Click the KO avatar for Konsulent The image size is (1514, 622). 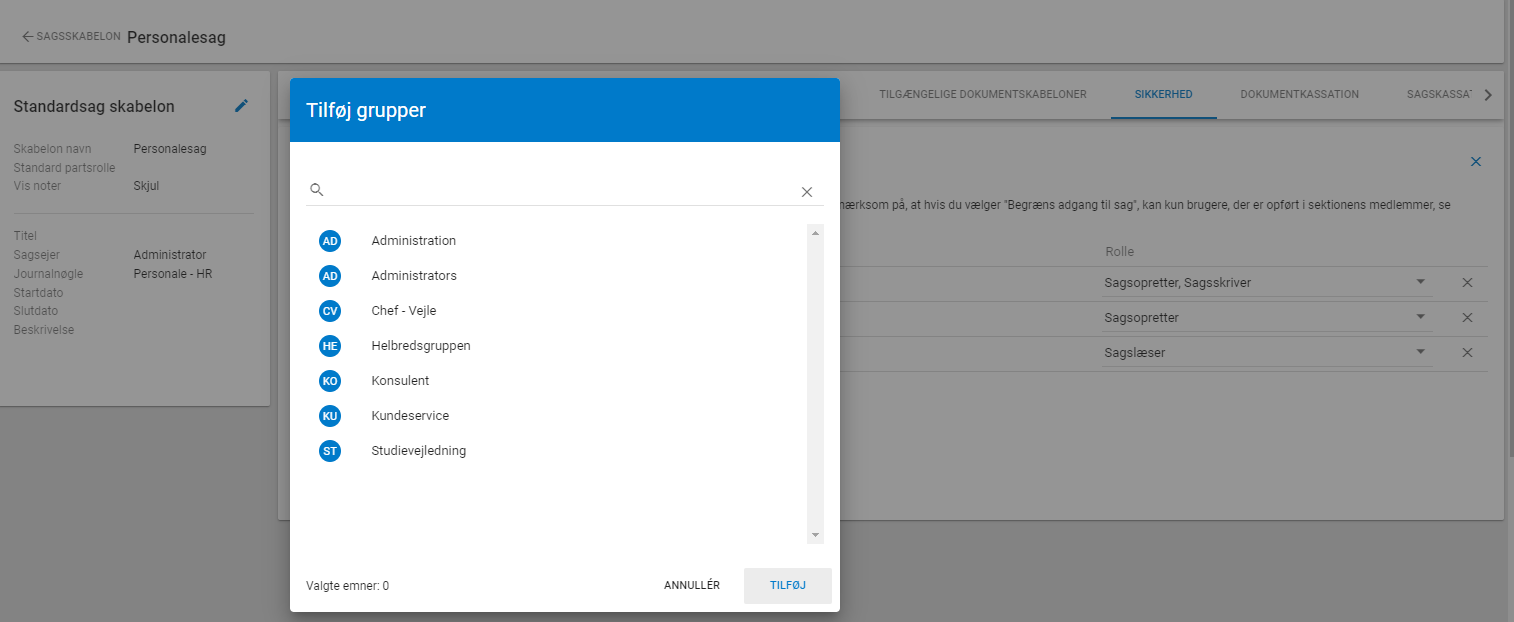[330, 381]
